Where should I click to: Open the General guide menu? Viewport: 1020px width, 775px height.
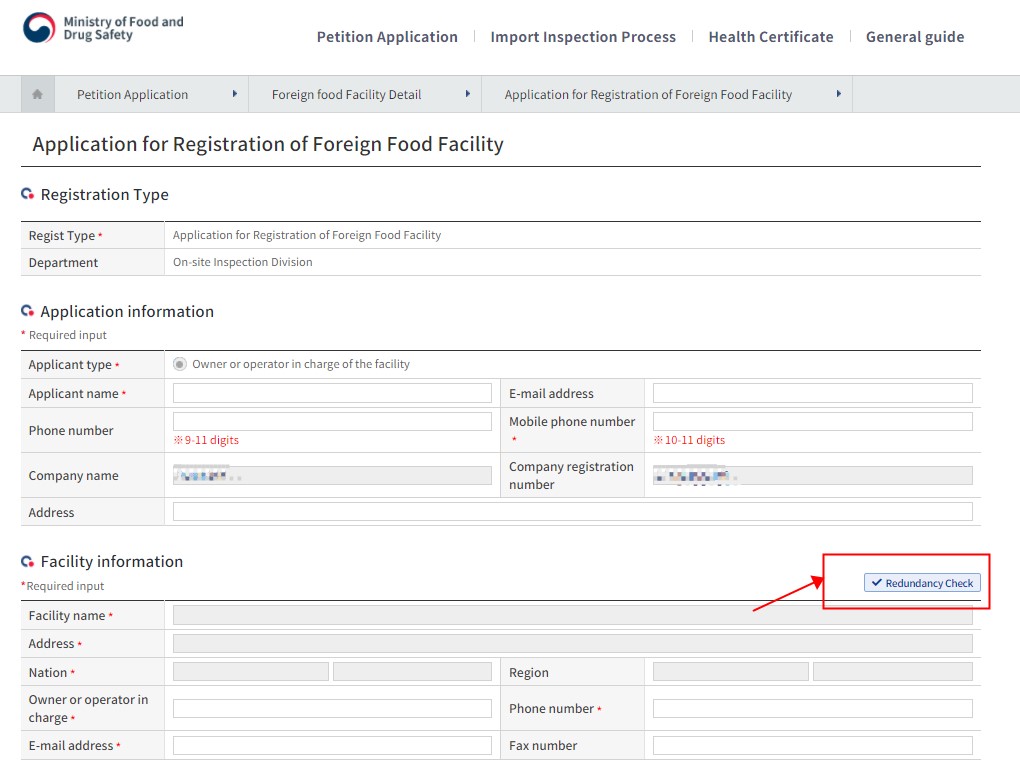915,37
